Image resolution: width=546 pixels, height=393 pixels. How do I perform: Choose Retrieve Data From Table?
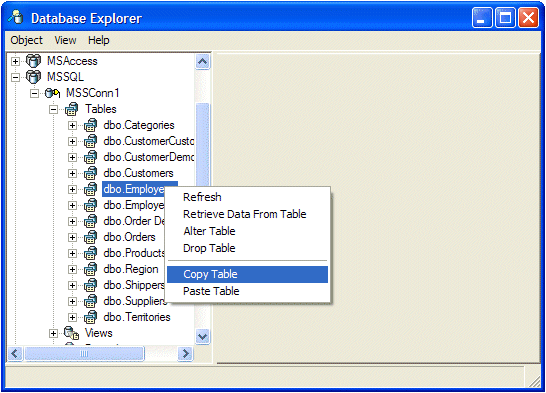pyautogui.click(x=245, y=214)
